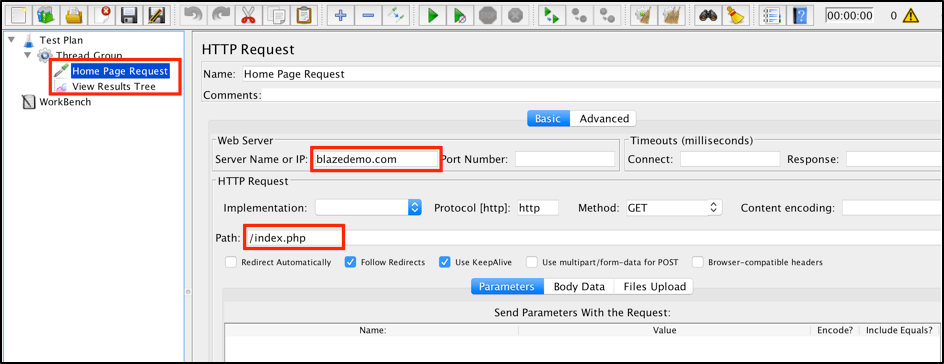944x364 pixels.
Task: Click the Path input field
Action: click(x=592, y=238)
